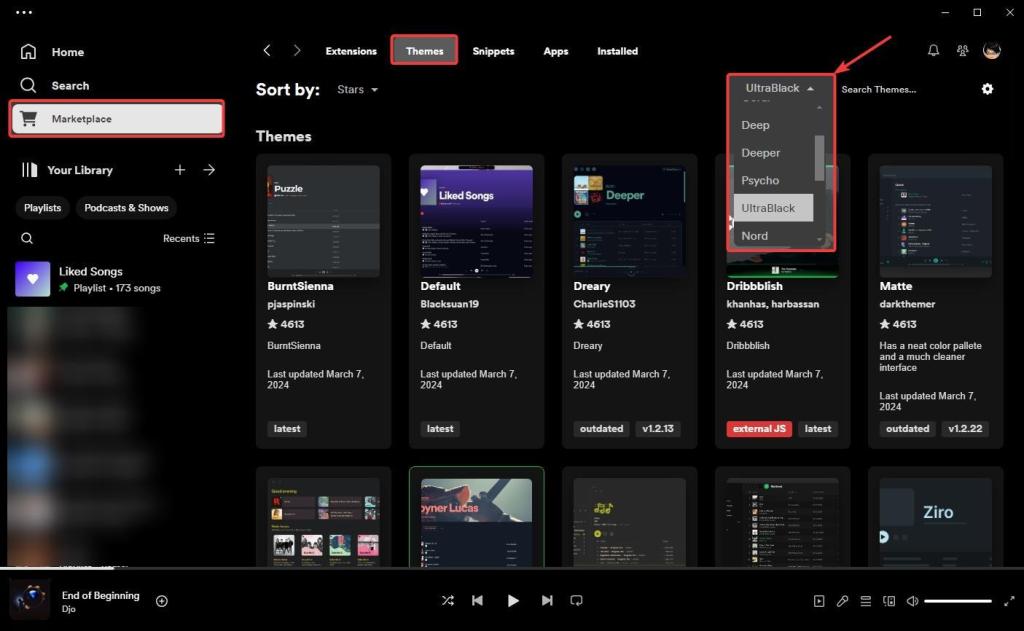Screen dimensions: 1024x631
Task: Open the Marketplace sidebar item
Action: coord(117,119)
